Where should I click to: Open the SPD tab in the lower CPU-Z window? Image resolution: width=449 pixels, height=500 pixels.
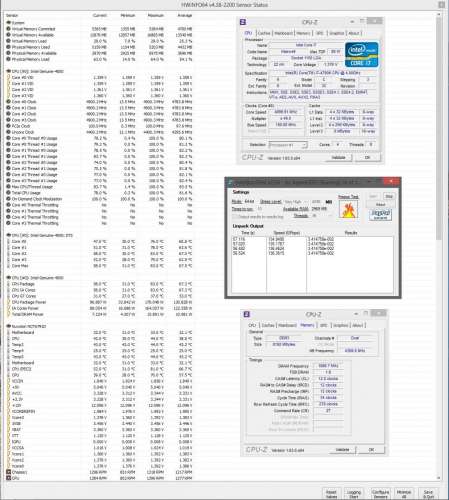[x=323, y=325]
